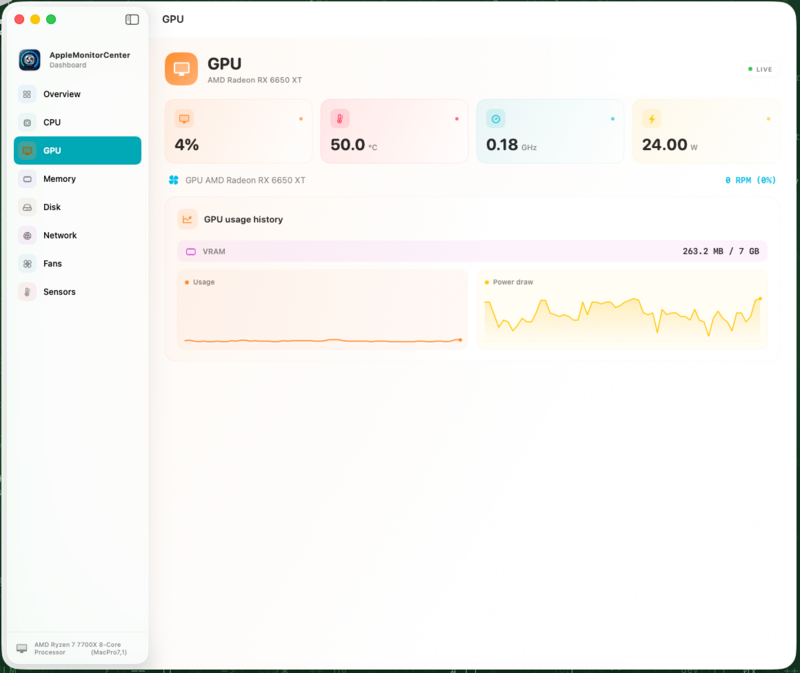Click the 50.0 °C temperature card

pos(394,131)
